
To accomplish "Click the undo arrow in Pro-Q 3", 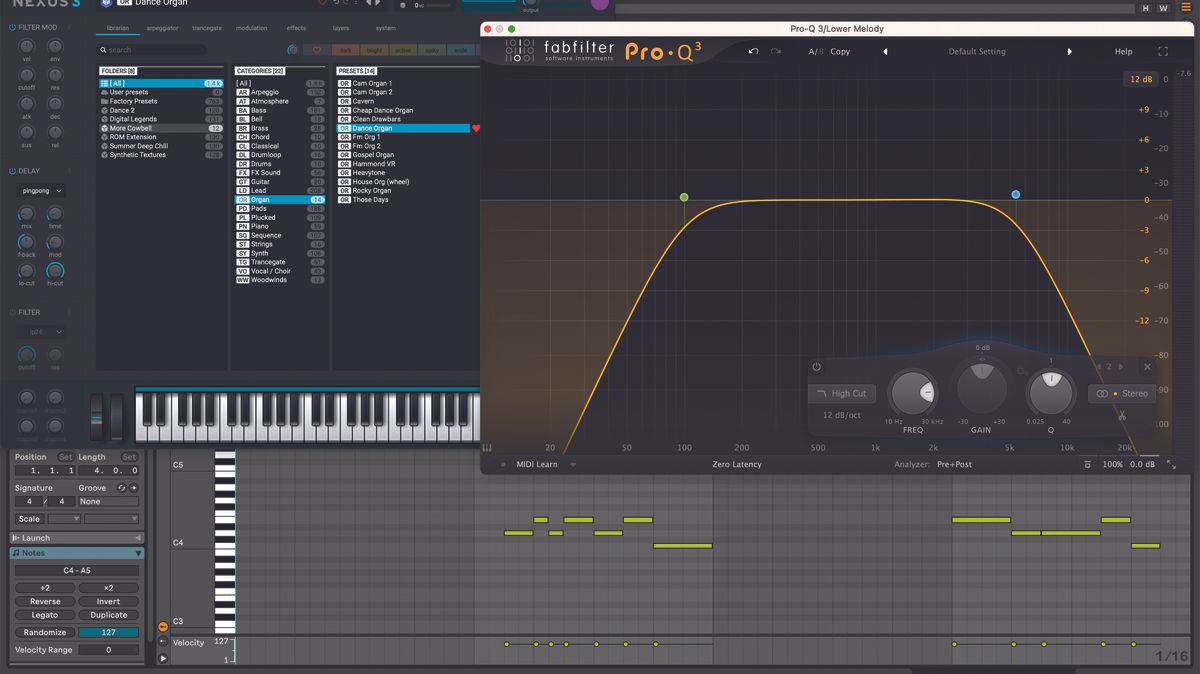I will [752, 51].
